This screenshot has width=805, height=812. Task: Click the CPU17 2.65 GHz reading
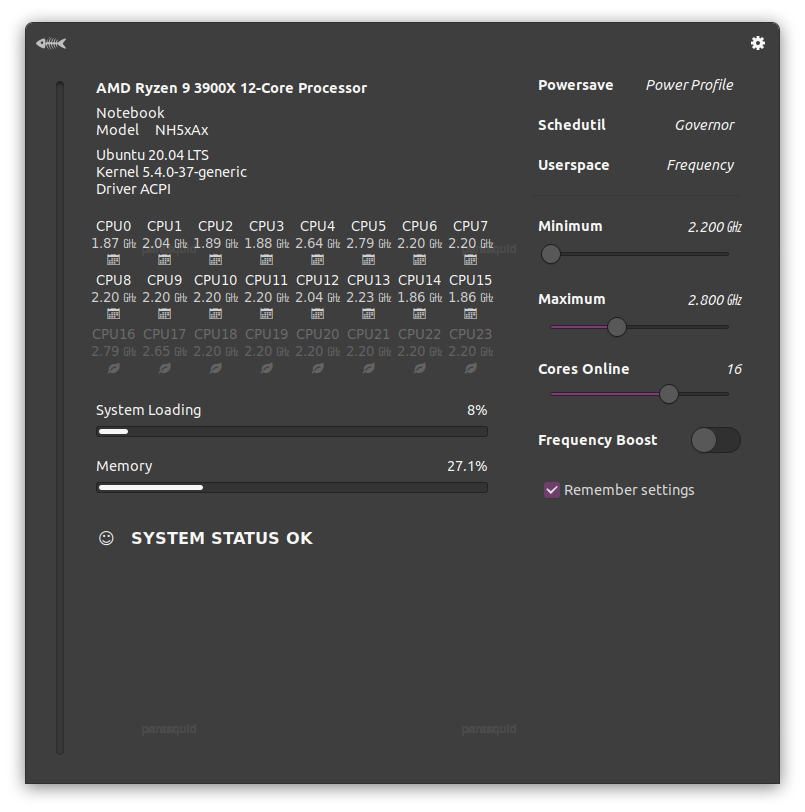click(164, 351)
